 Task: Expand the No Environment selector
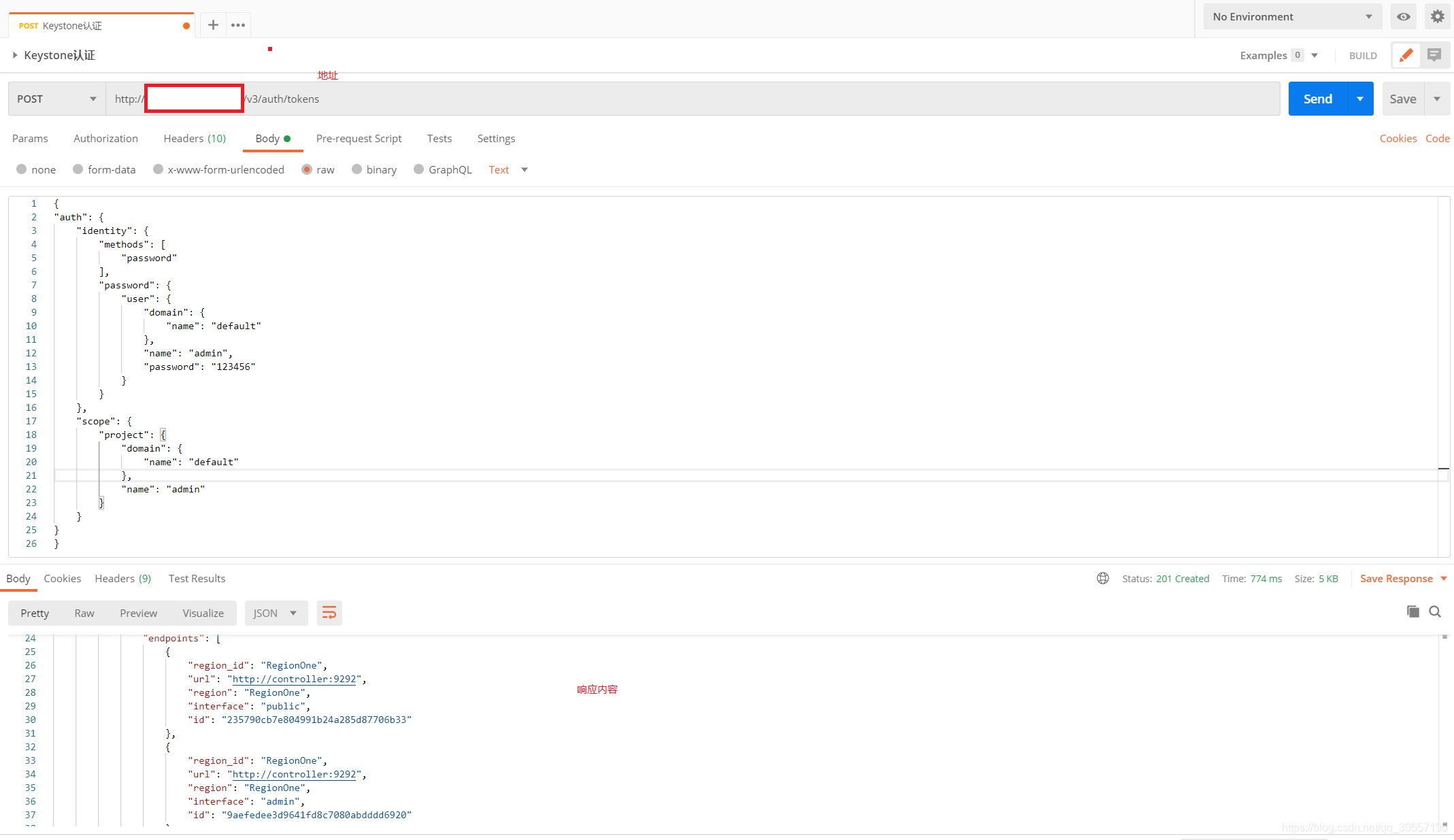click(x=1292, y=17)
